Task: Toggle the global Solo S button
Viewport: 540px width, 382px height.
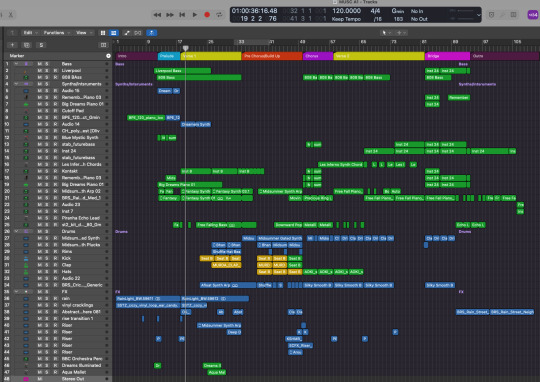Action: [41, 45]
